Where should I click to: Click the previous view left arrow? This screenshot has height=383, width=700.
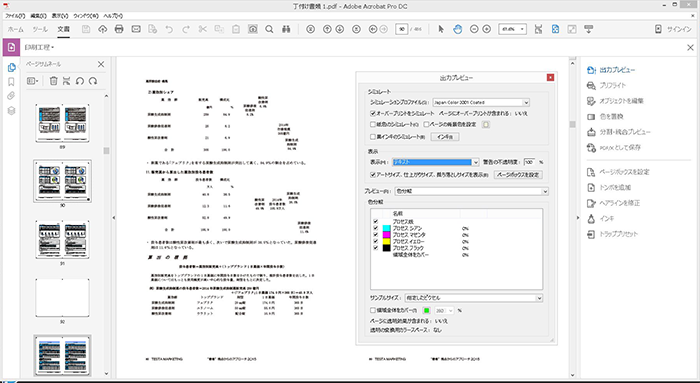coord(373,29)
